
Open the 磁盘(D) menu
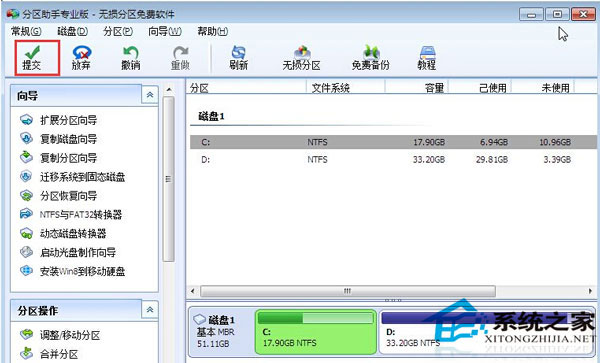click(72, 31)
